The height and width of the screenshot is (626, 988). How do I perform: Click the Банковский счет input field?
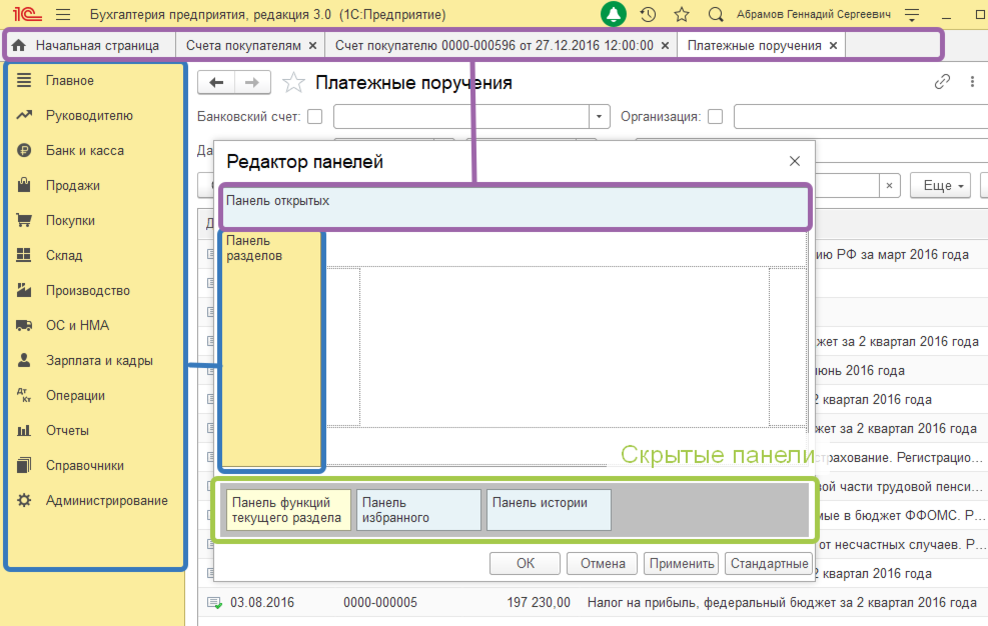pos(461,117)
